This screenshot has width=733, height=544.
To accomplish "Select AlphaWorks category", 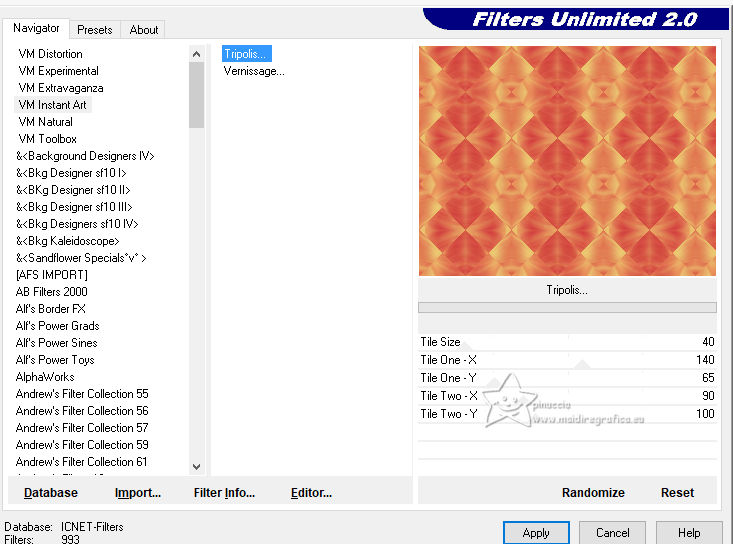I will click(45, 377).
